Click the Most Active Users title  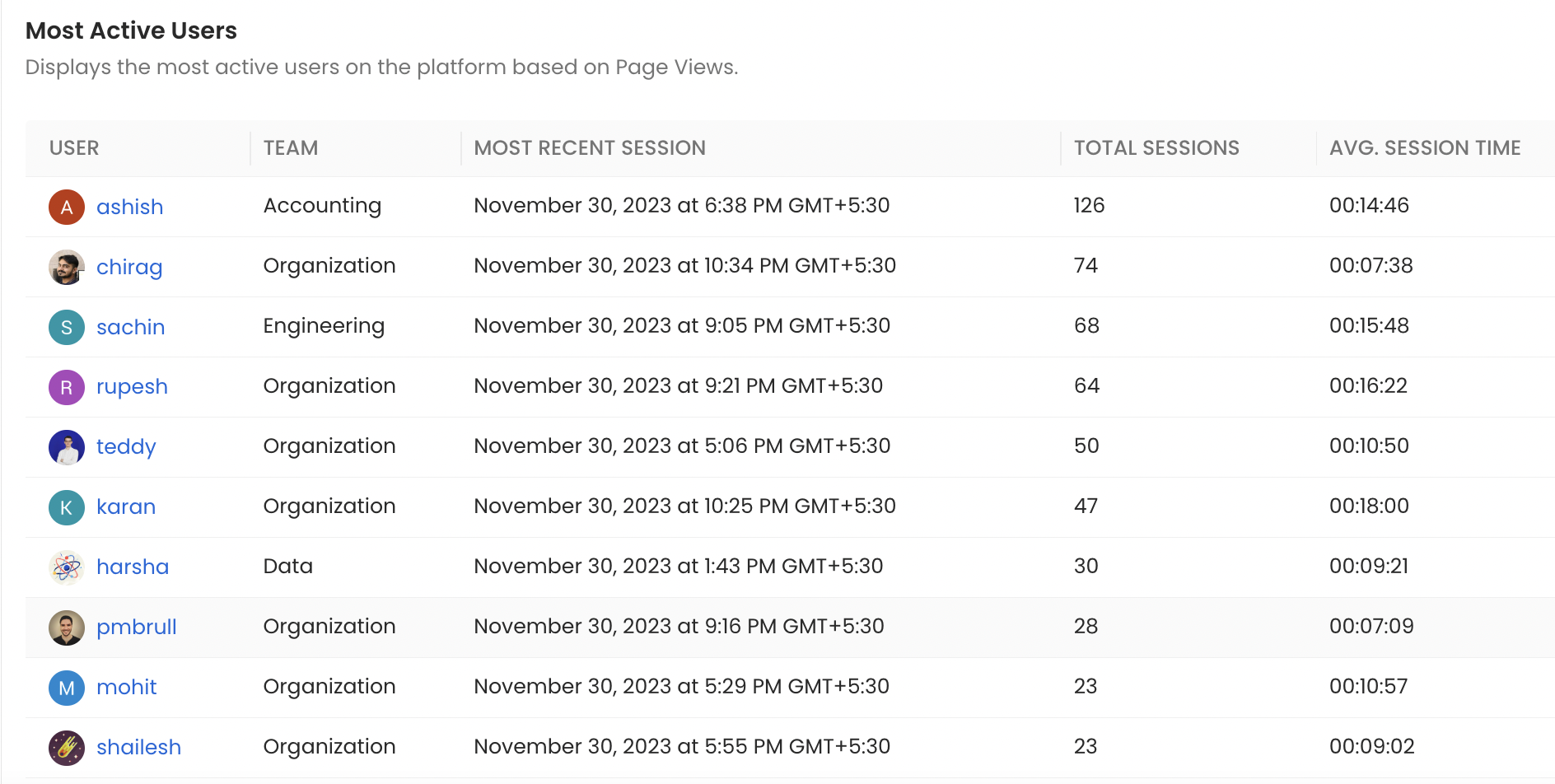pyautogui.click(x=131, y=30)
